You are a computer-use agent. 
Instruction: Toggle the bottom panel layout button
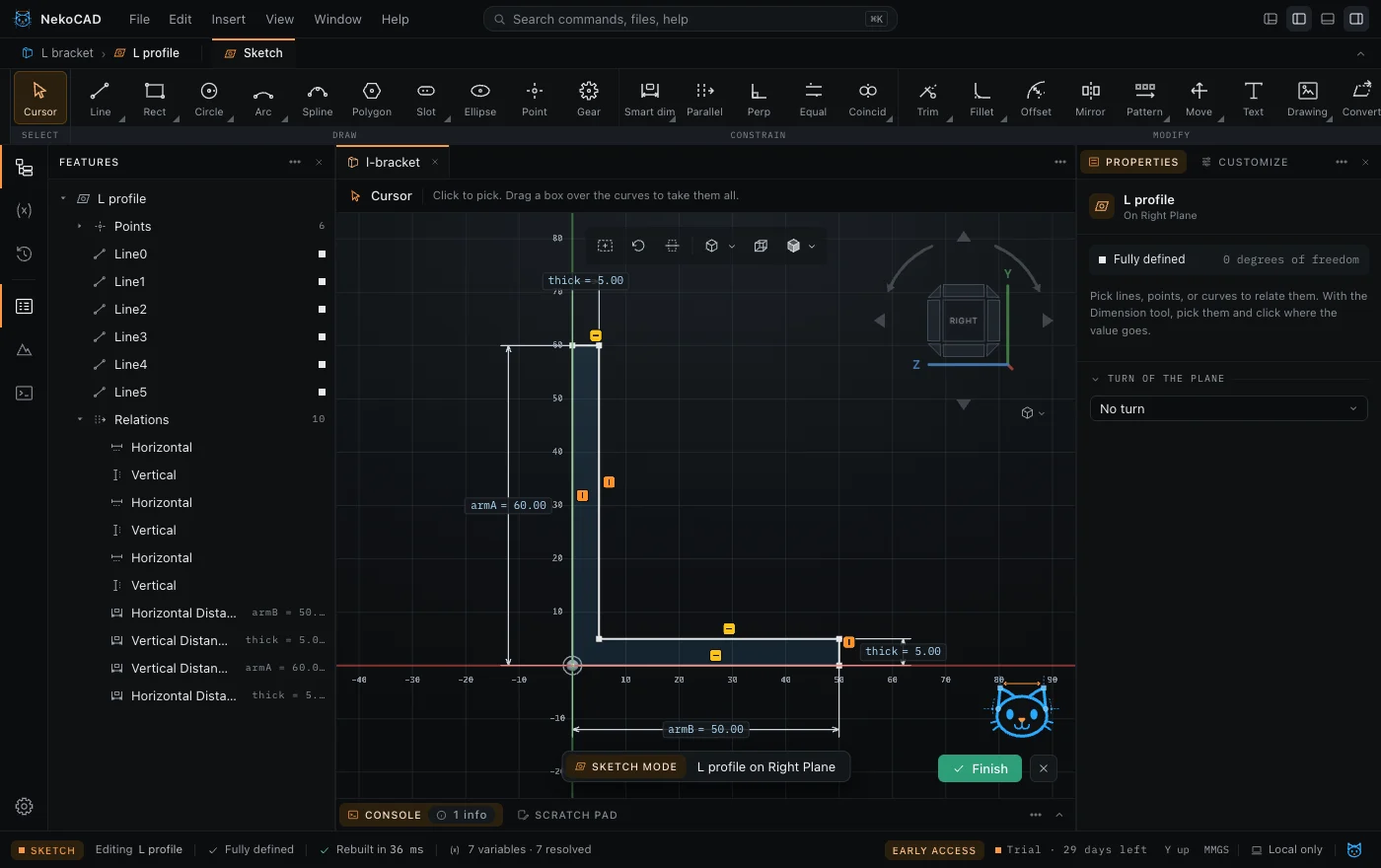pos(1328,19)
